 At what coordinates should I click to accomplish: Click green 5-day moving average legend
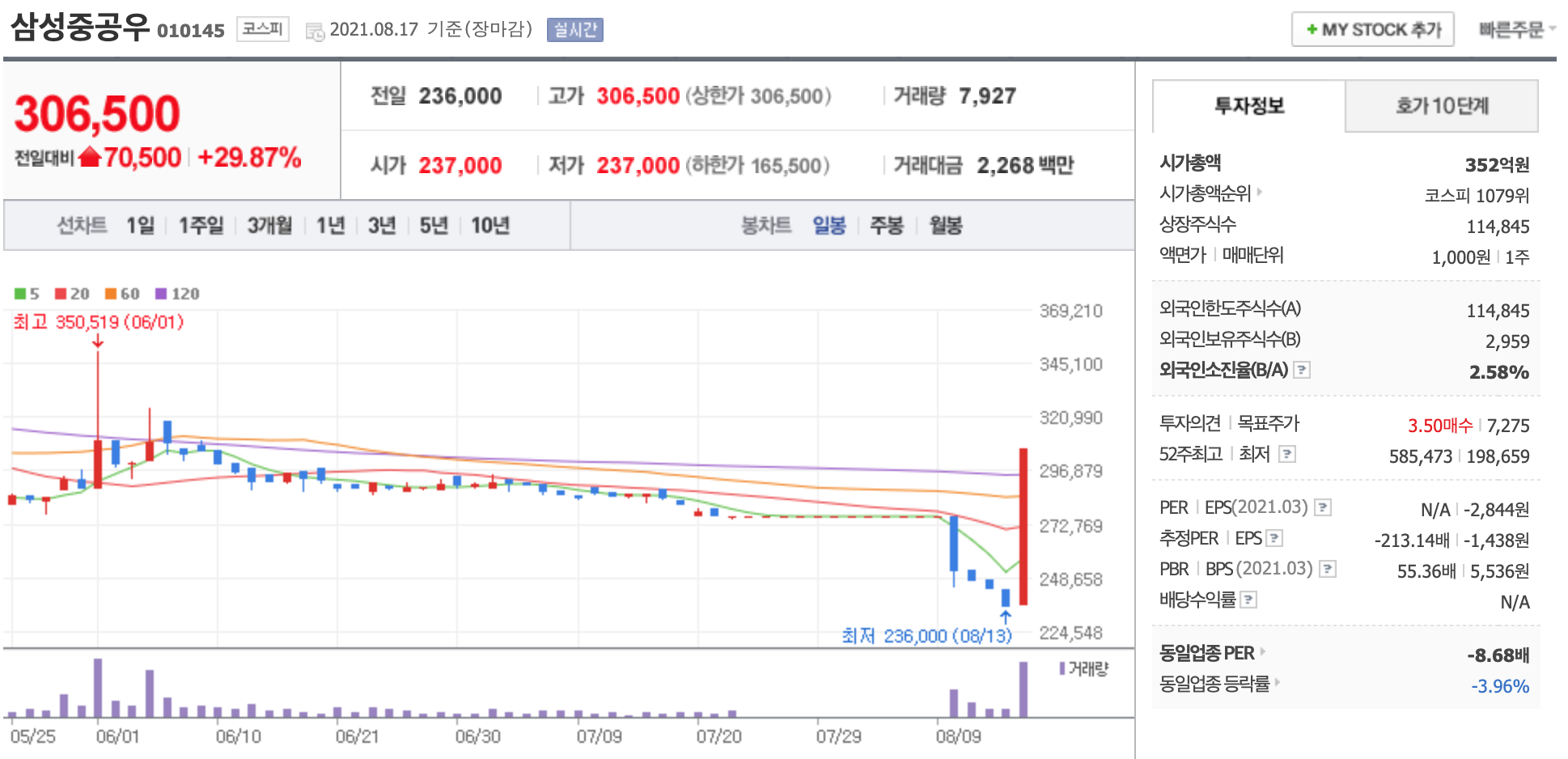[27, 294]
